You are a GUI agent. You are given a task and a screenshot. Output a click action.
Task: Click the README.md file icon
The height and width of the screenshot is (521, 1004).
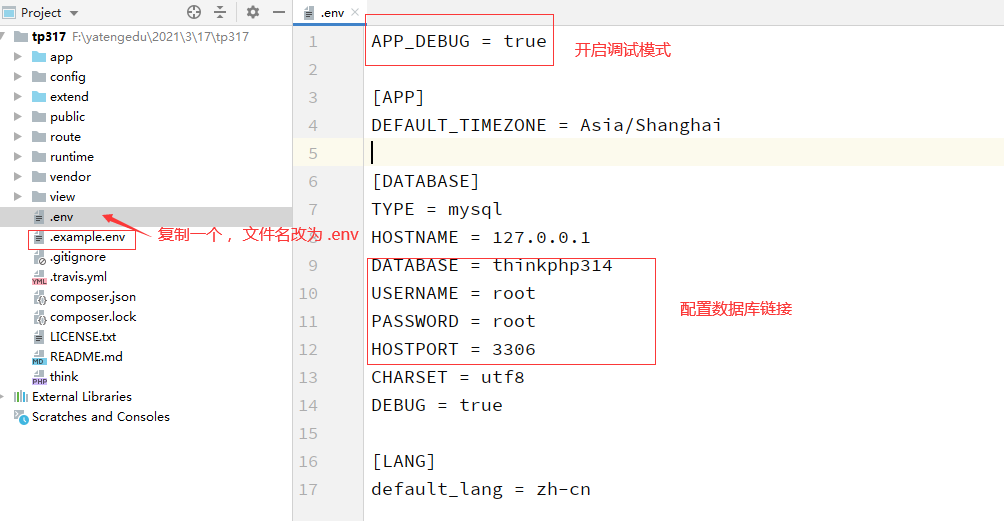39,357
